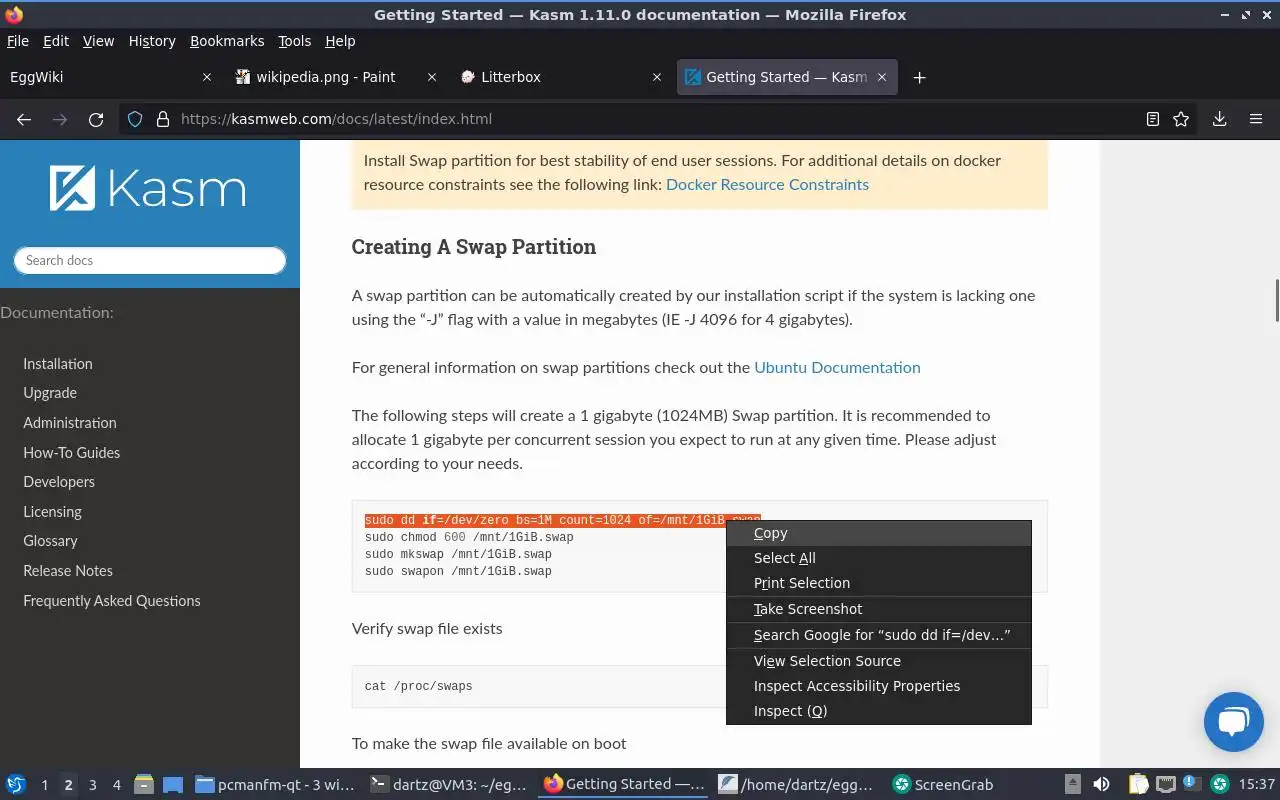The image size is (1280, 800).
Task: Open the chat bubble widget
Action: coord(1234,721)
